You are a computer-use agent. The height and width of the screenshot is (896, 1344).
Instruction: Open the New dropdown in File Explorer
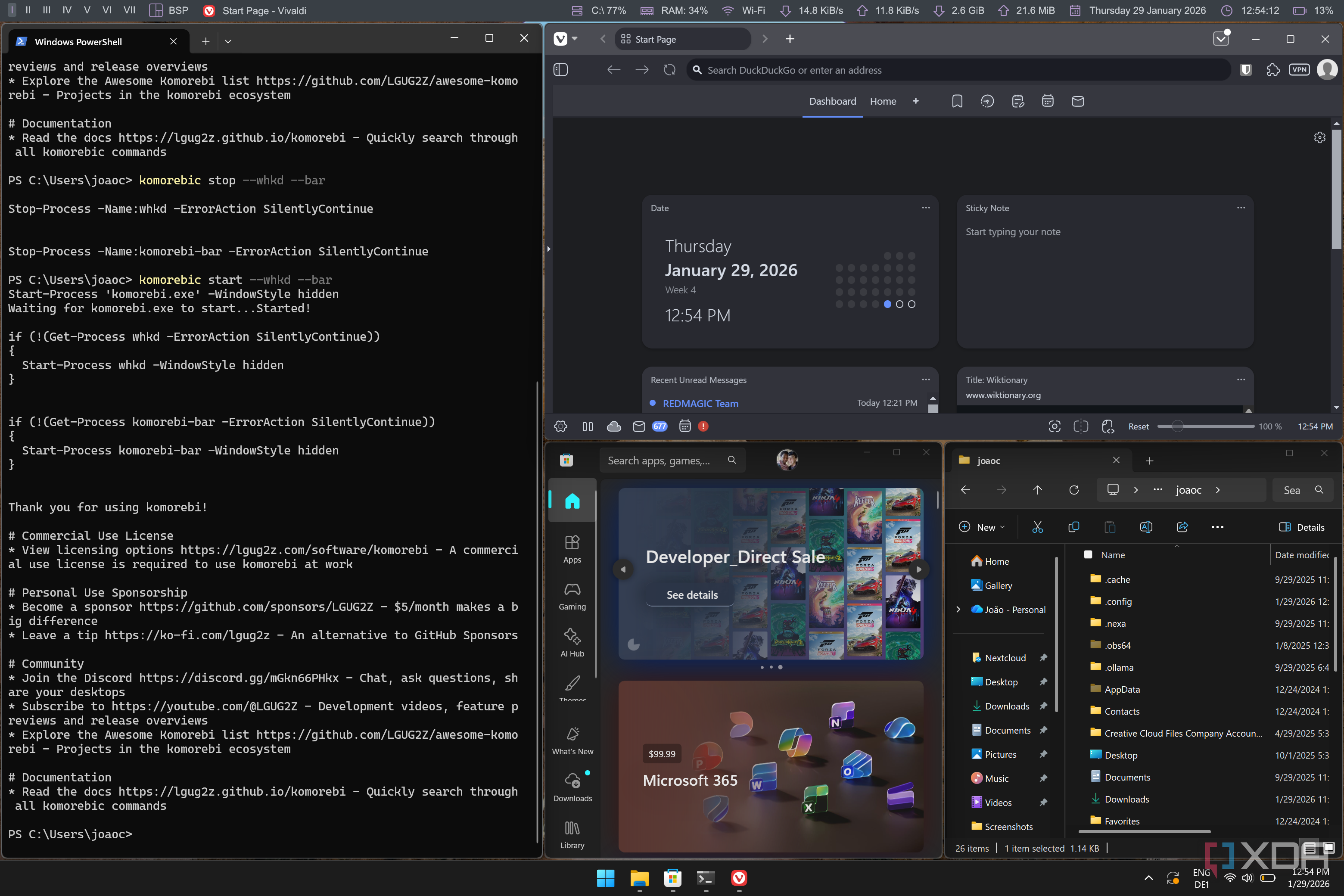point(982,527)
